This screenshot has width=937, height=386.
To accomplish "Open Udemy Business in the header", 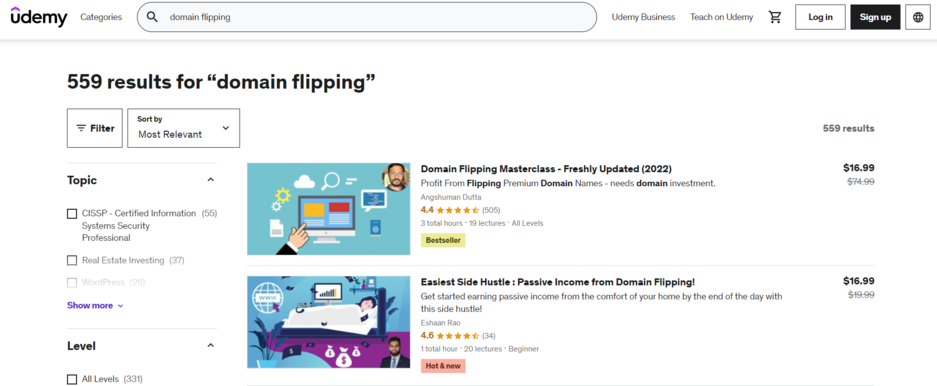I will [643, 17].
